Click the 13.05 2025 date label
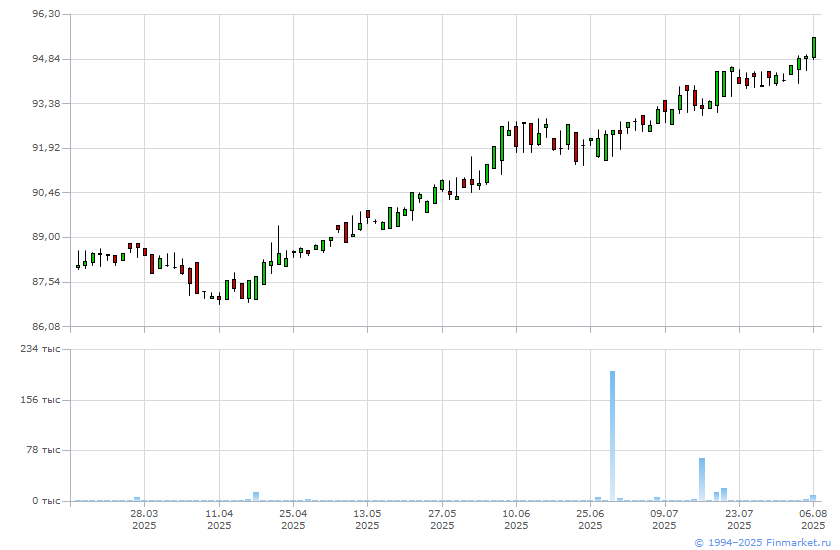Screen dimensions: 840x550 coord(367,519)
